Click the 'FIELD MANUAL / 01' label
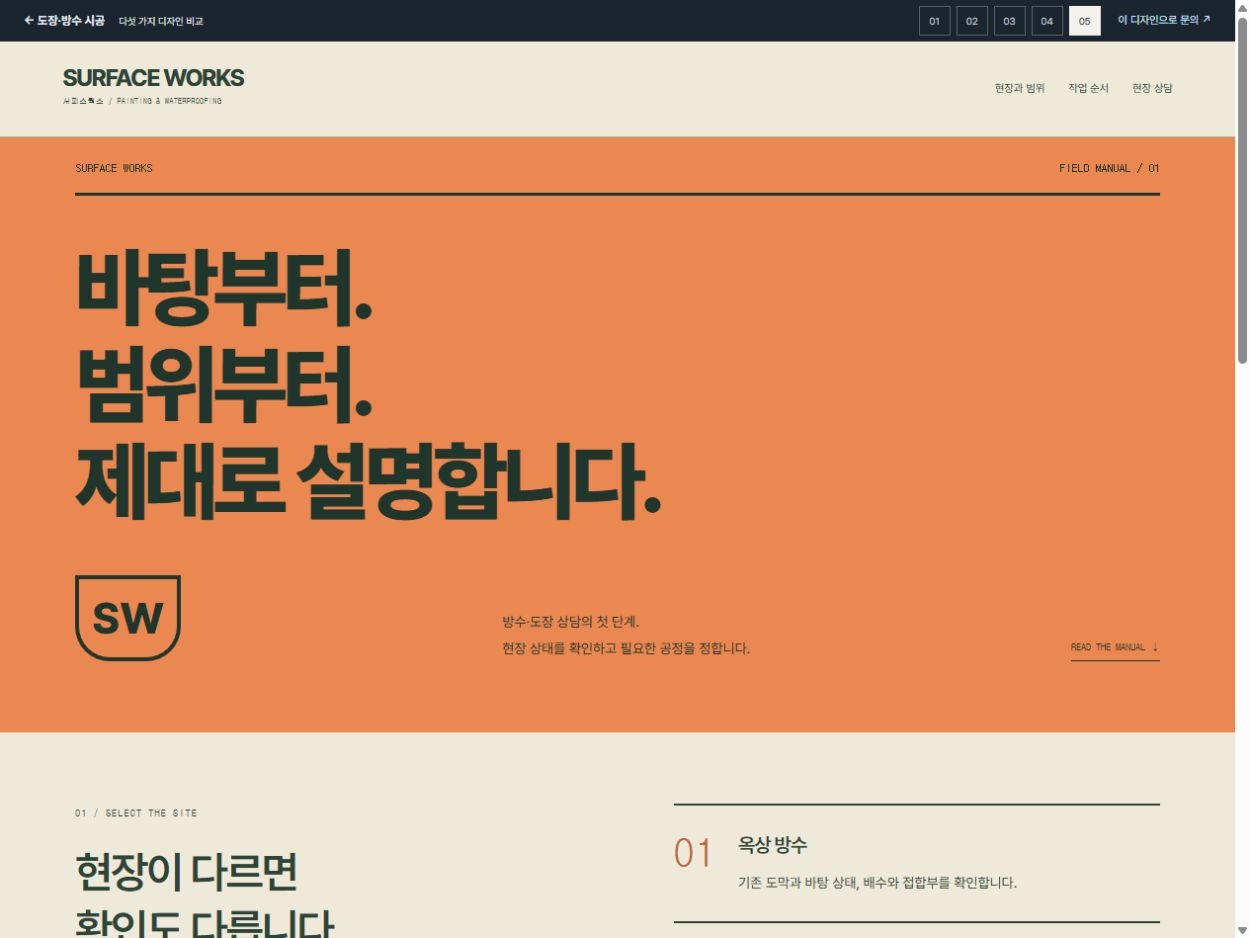 [x=1109, y=168]
